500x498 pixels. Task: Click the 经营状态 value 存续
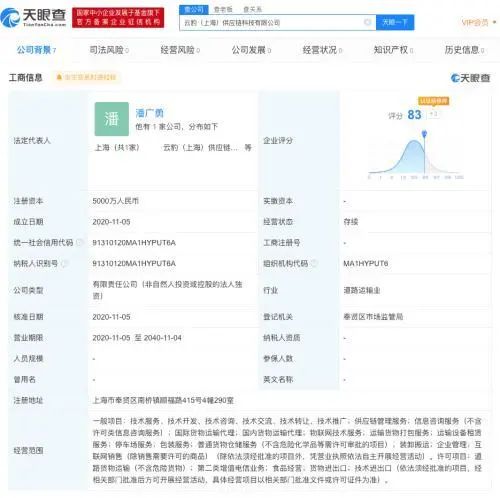click(351, 222)
